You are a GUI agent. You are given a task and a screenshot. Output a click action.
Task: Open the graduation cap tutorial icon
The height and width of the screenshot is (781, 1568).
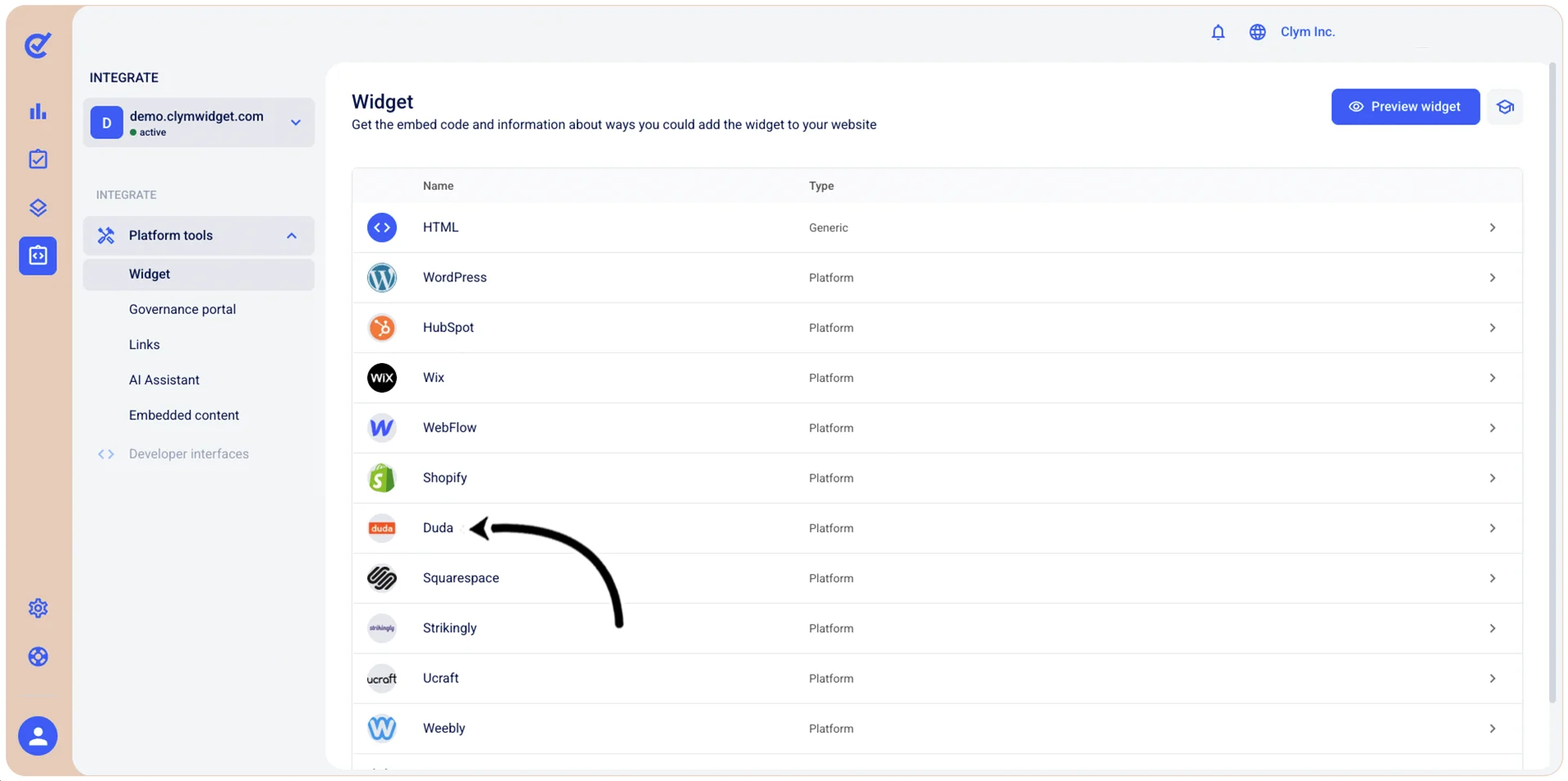(x=1505, y=107)
